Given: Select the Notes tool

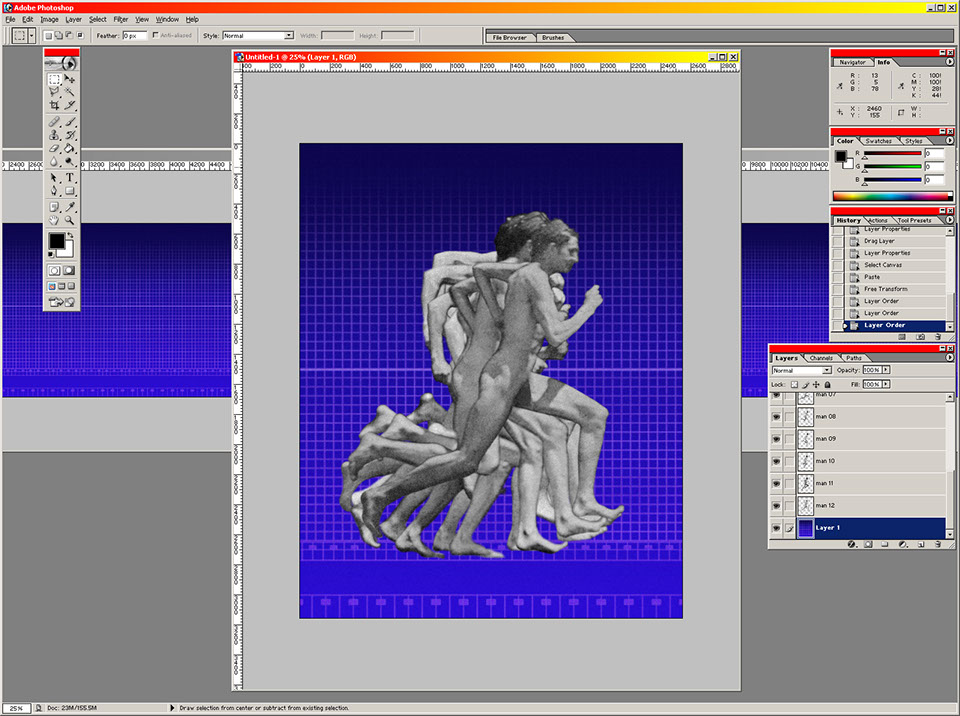Looking at the screenshot, I should 54,207.
